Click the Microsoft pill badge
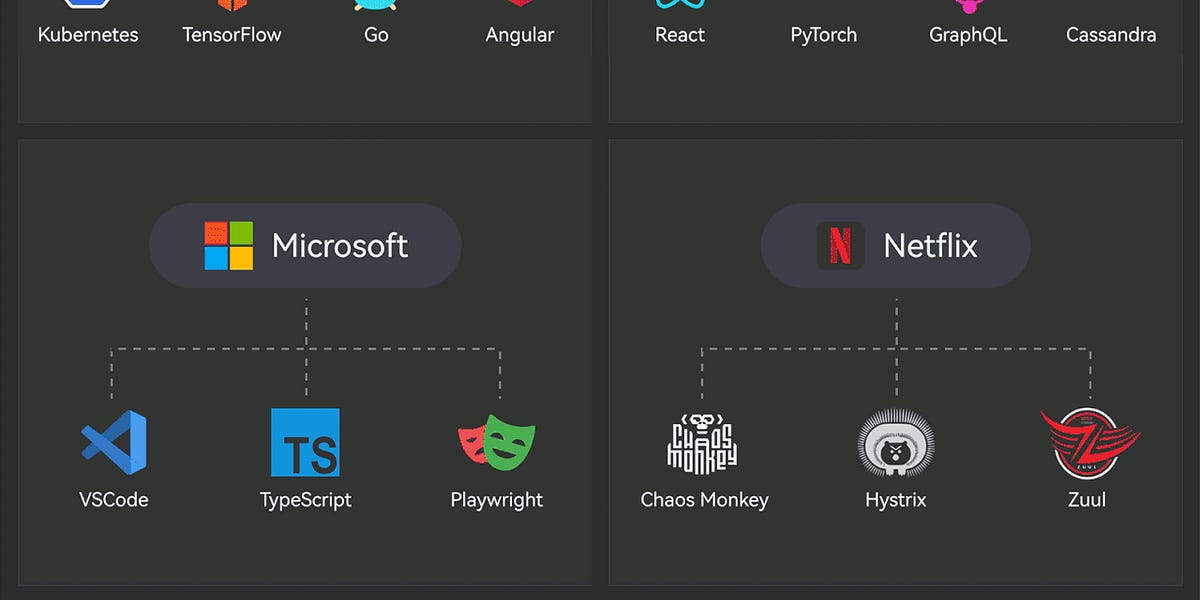This screenshot has height=600, width=1200. (305, 245)
